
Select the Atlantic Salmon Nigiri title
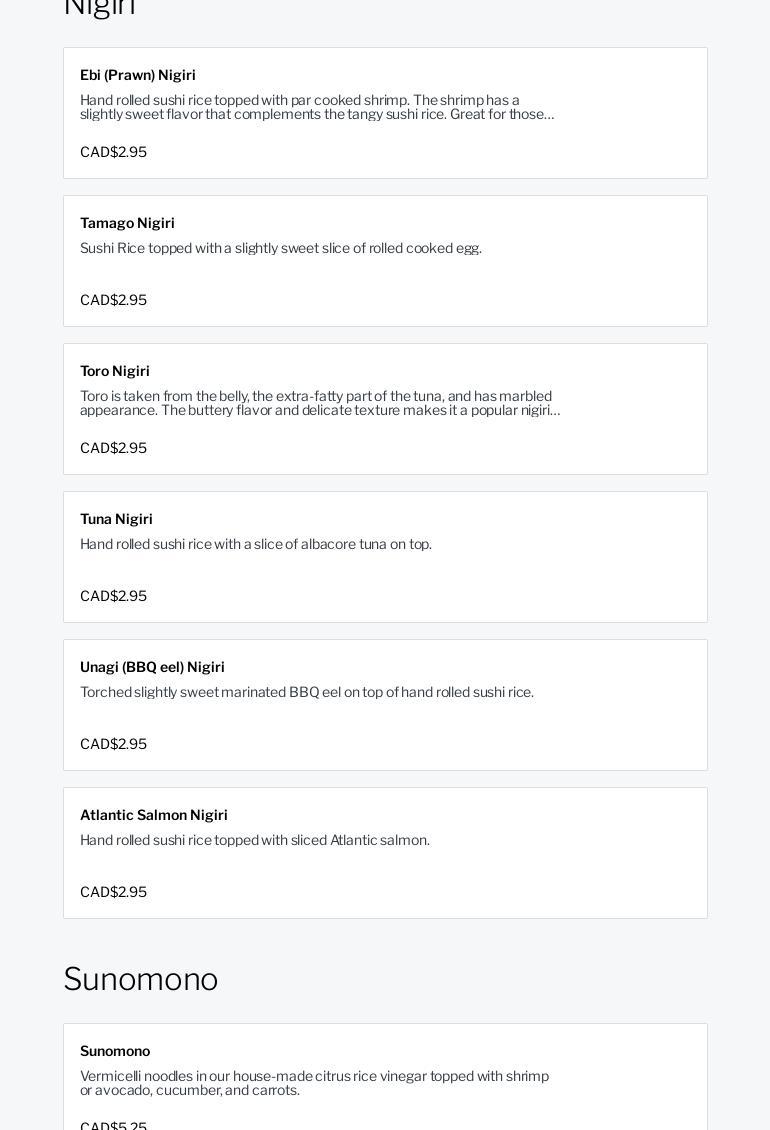coord(154,815)
